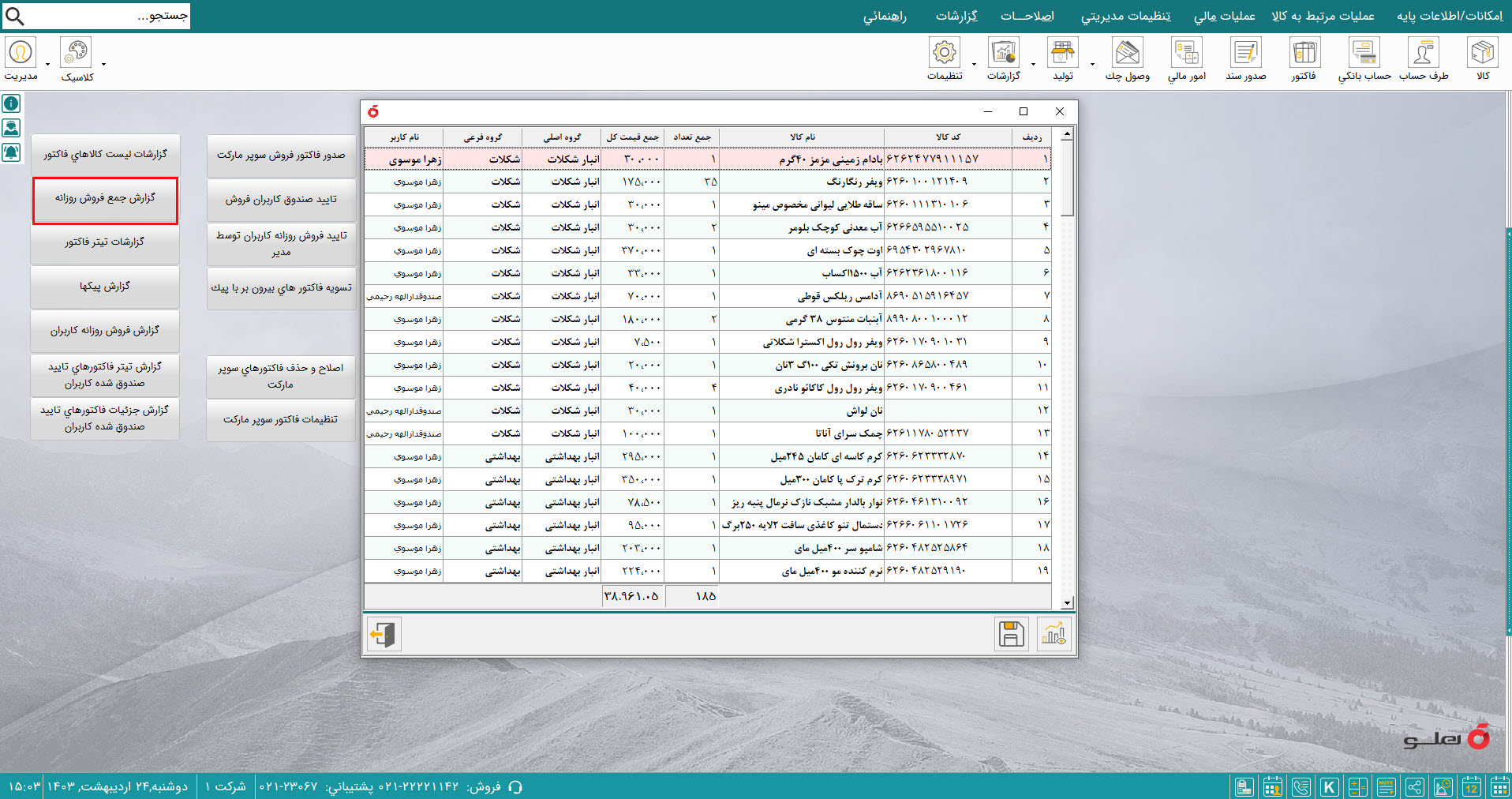Click تایید صندوق کاربران فروش button
Screen dimensions: 1512x799
281,200
